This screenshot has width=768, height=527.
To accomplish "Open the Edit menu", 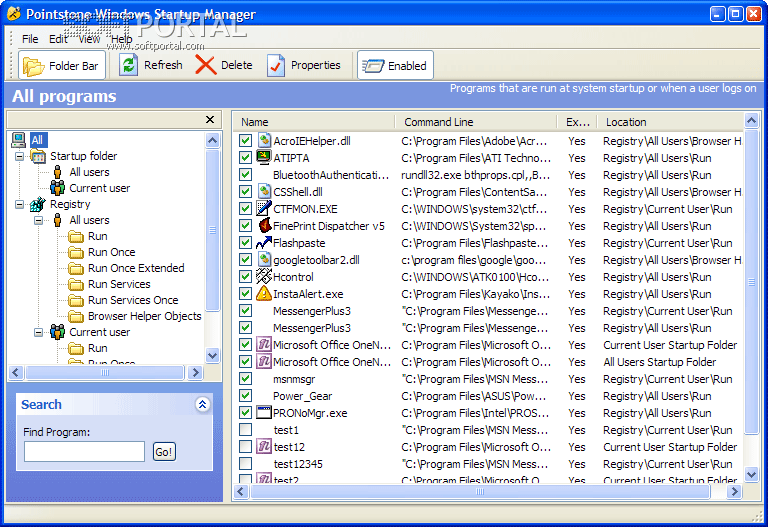I will coord(58,39).
